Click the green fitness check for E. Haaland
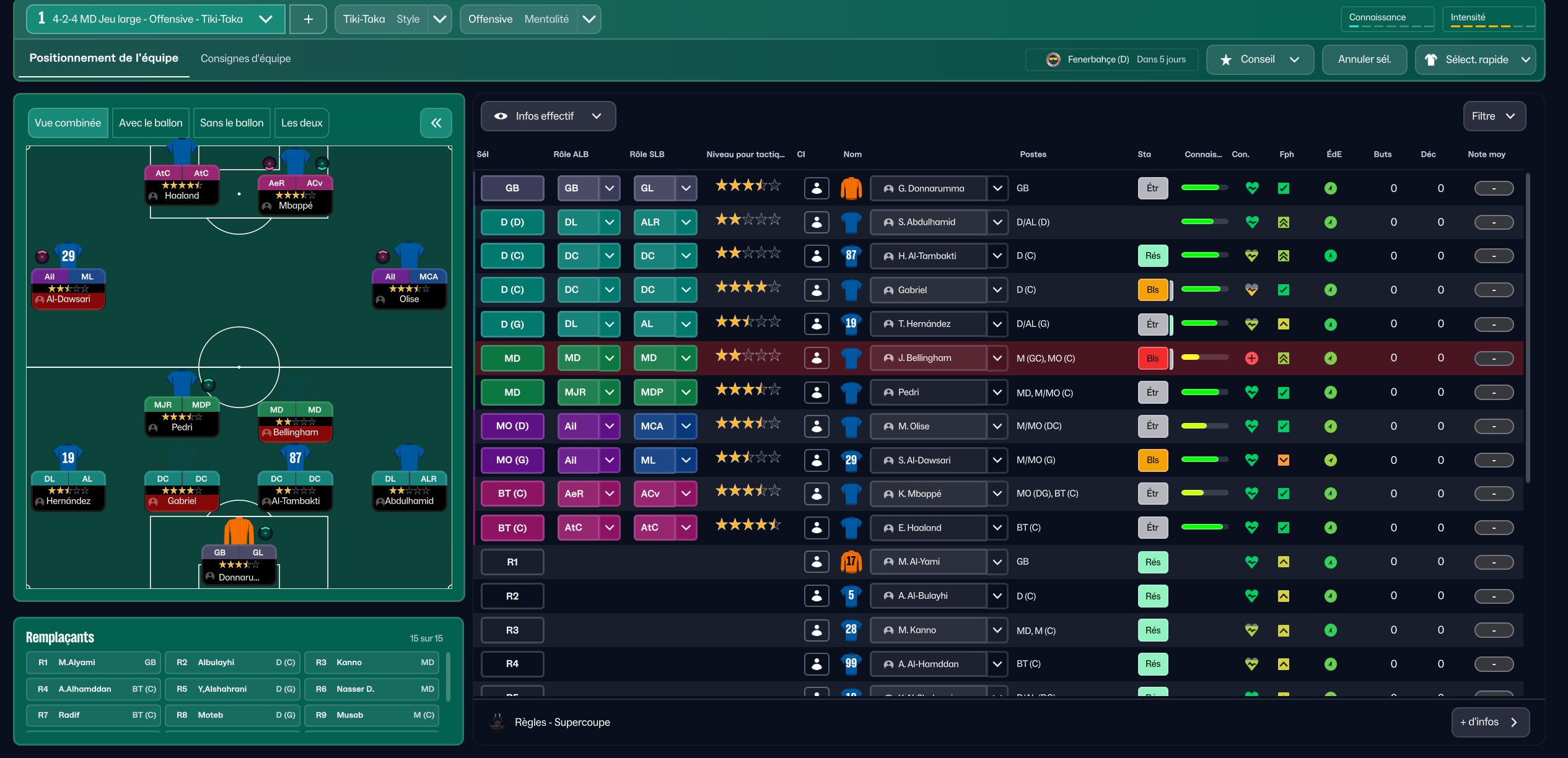The image size is (1568, 758). click(1284, 528)
